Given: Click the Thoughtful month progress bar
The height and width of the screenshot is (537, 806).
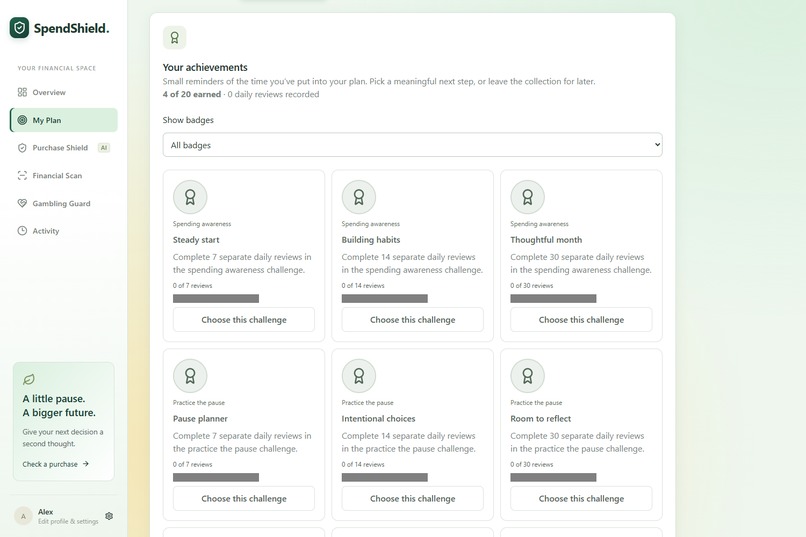Looking at the screenshot, I should pos(553,299).
